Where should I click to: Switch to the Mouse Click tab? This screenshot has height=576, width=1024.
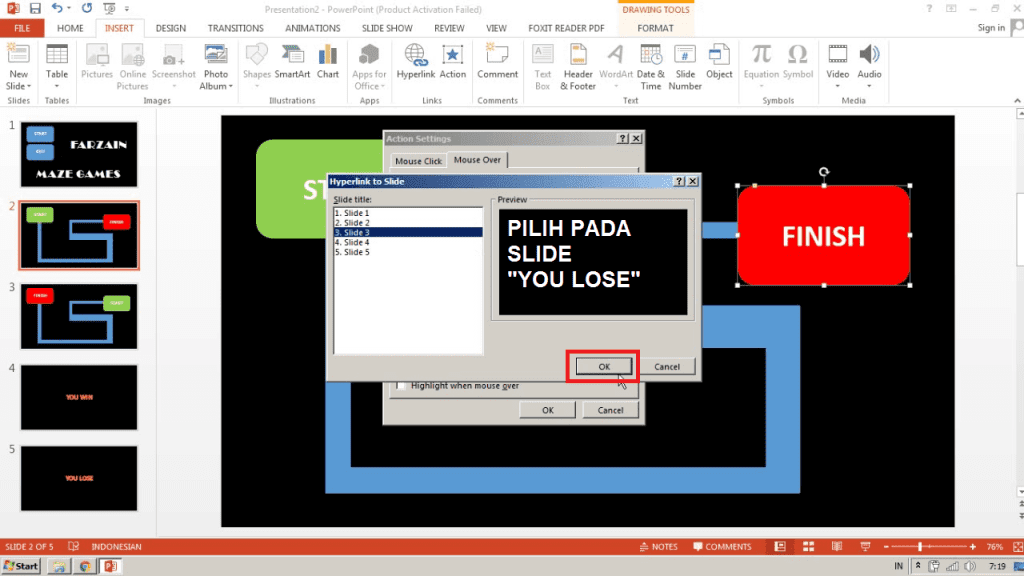pos(418,160)
